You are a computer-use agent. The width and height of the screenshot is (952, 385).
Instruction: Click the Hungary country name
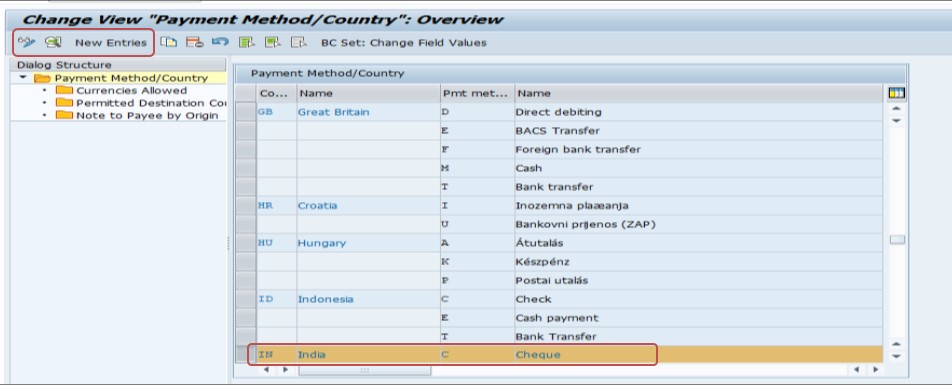tap(322, 243)
